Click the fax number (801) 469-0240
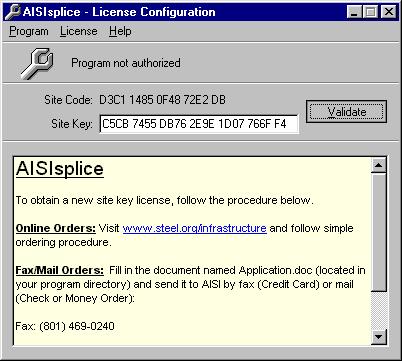The width and height of the screenshot is (402, 361). (77, 326)
